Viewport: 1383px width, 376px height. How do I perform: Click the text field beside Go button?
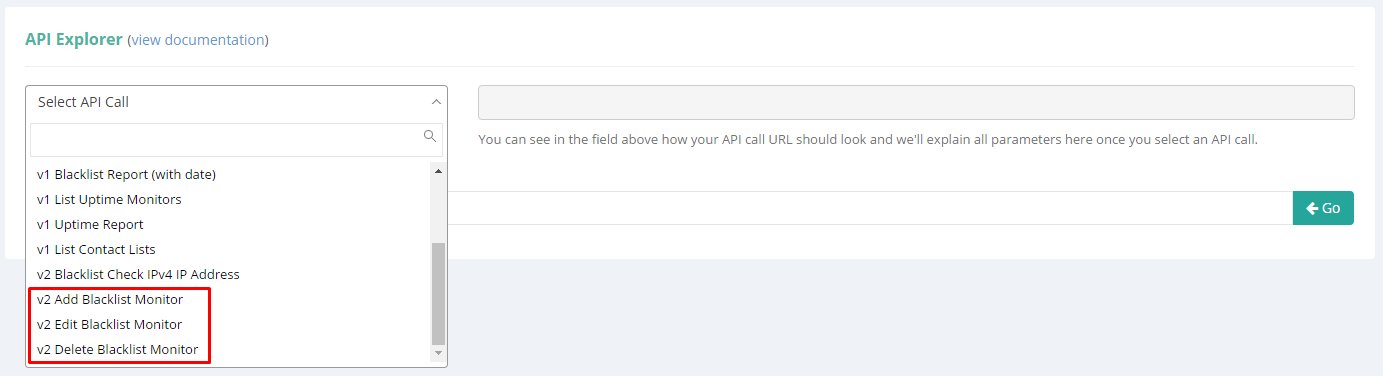pyautogui.click(x=870, y=208)
